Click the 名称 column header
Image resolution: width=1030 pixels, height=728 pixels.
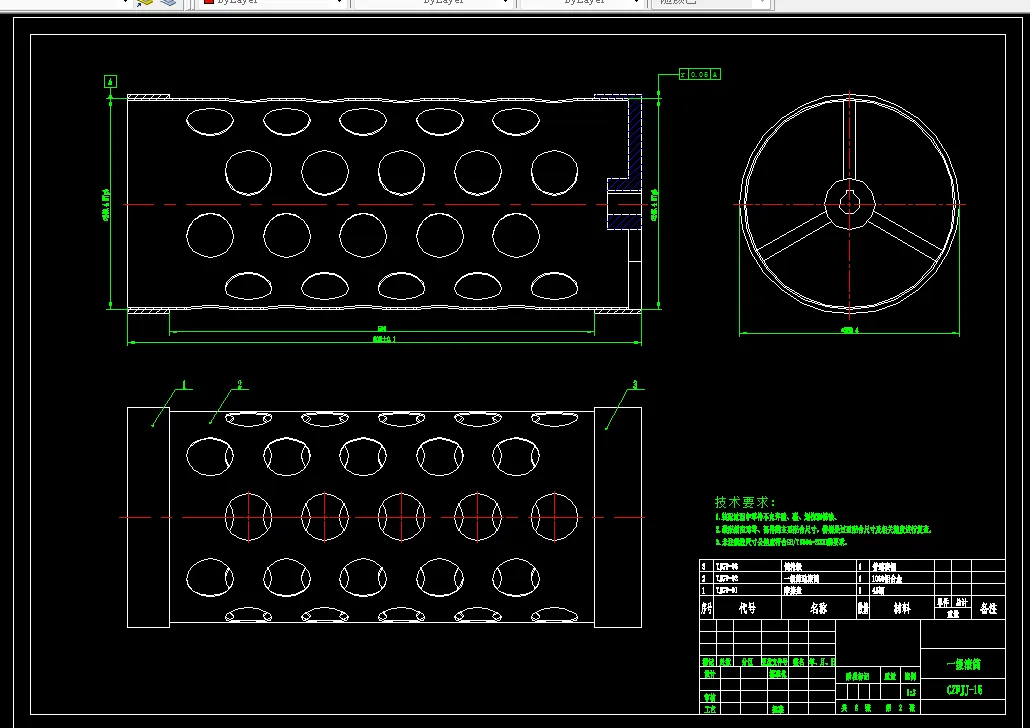point(818,608)
